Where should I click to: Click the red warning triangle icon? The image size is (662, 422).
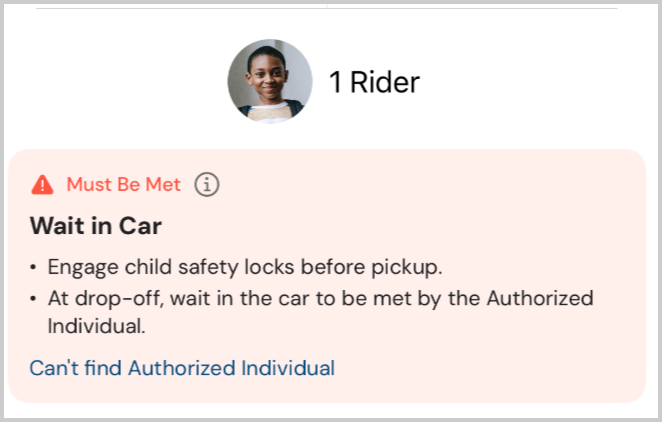coord(43,185)
